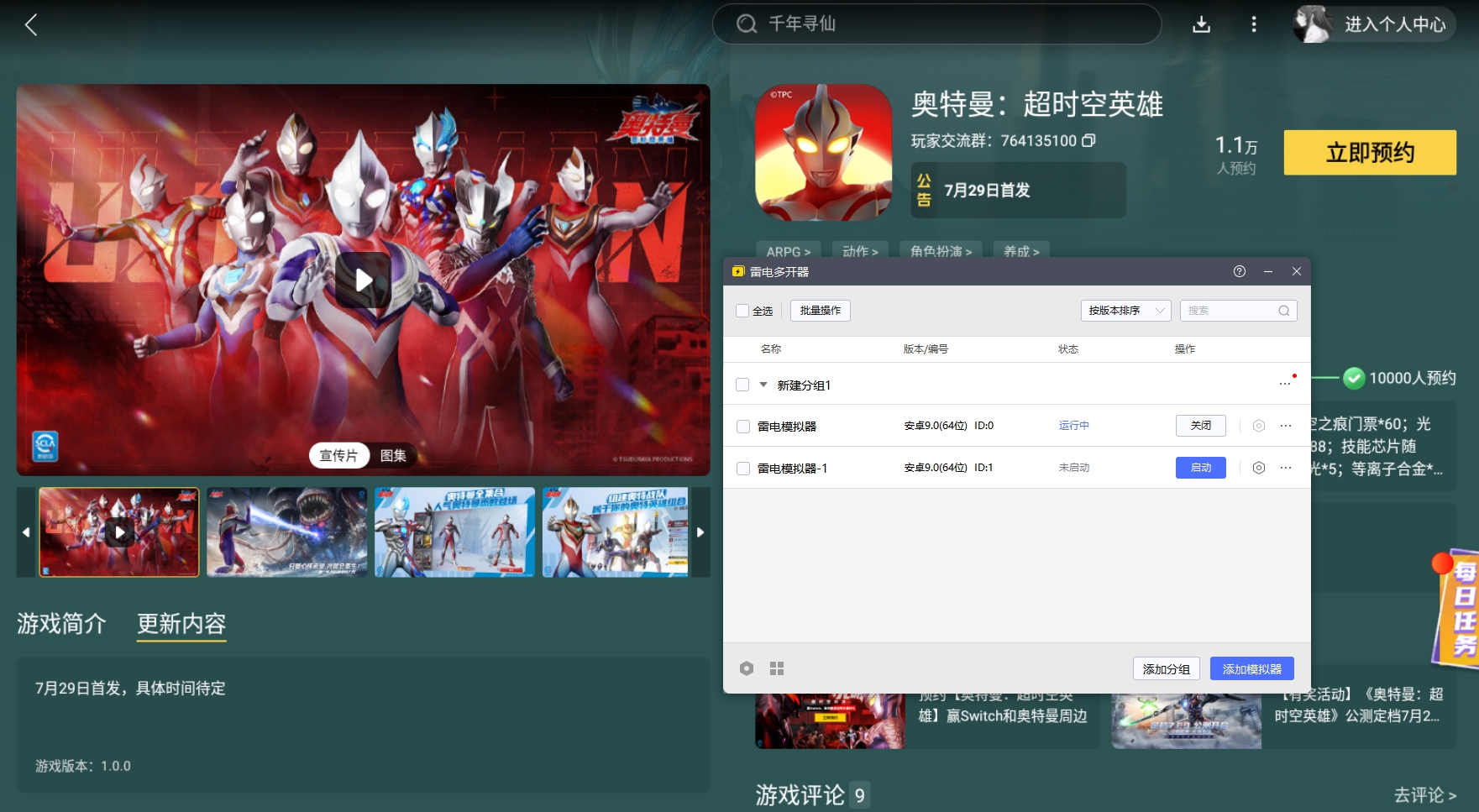Minimize the 雷电多开器 window

1268,271
